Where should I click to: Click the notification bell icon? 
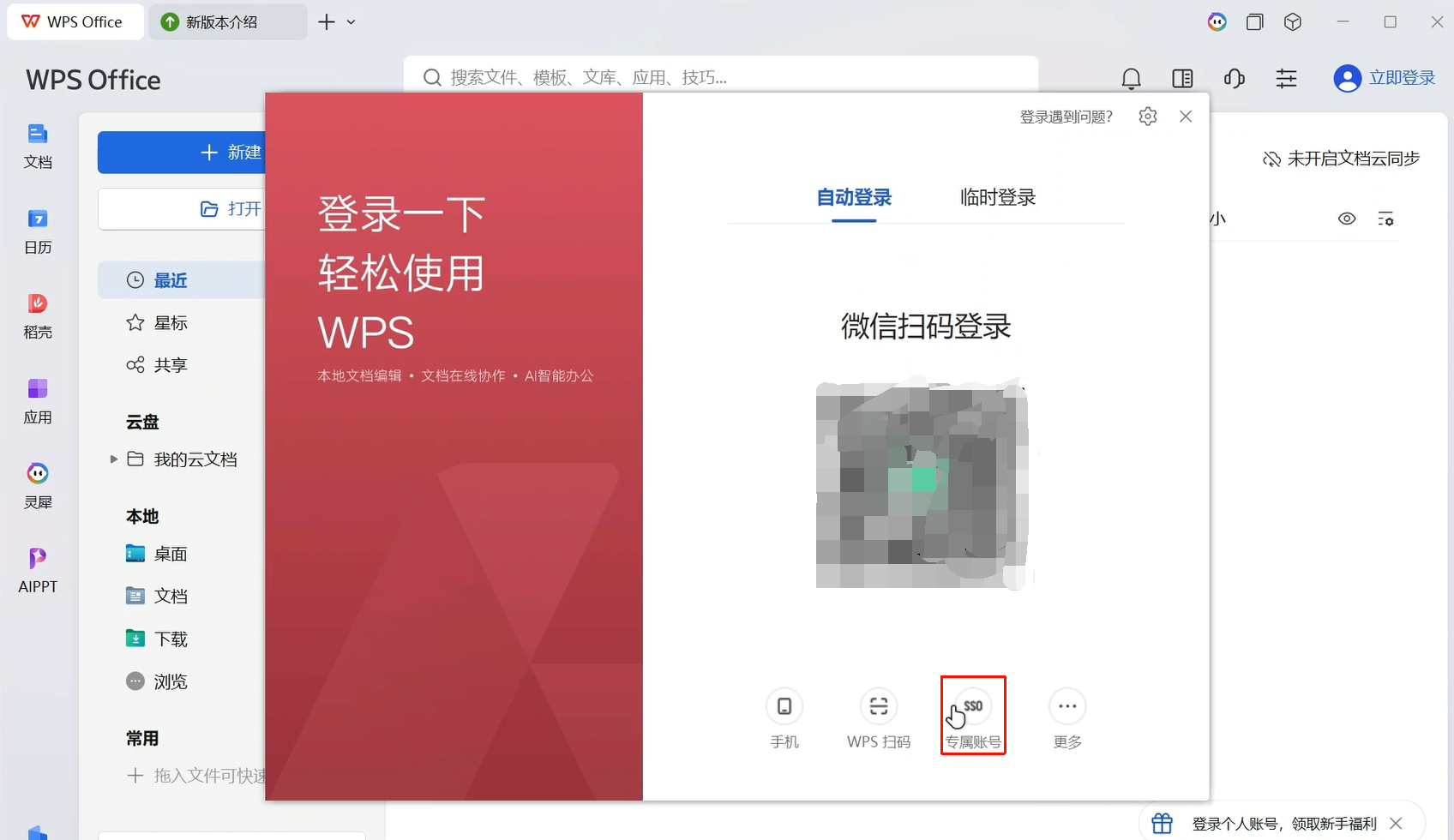[1131, 79]
